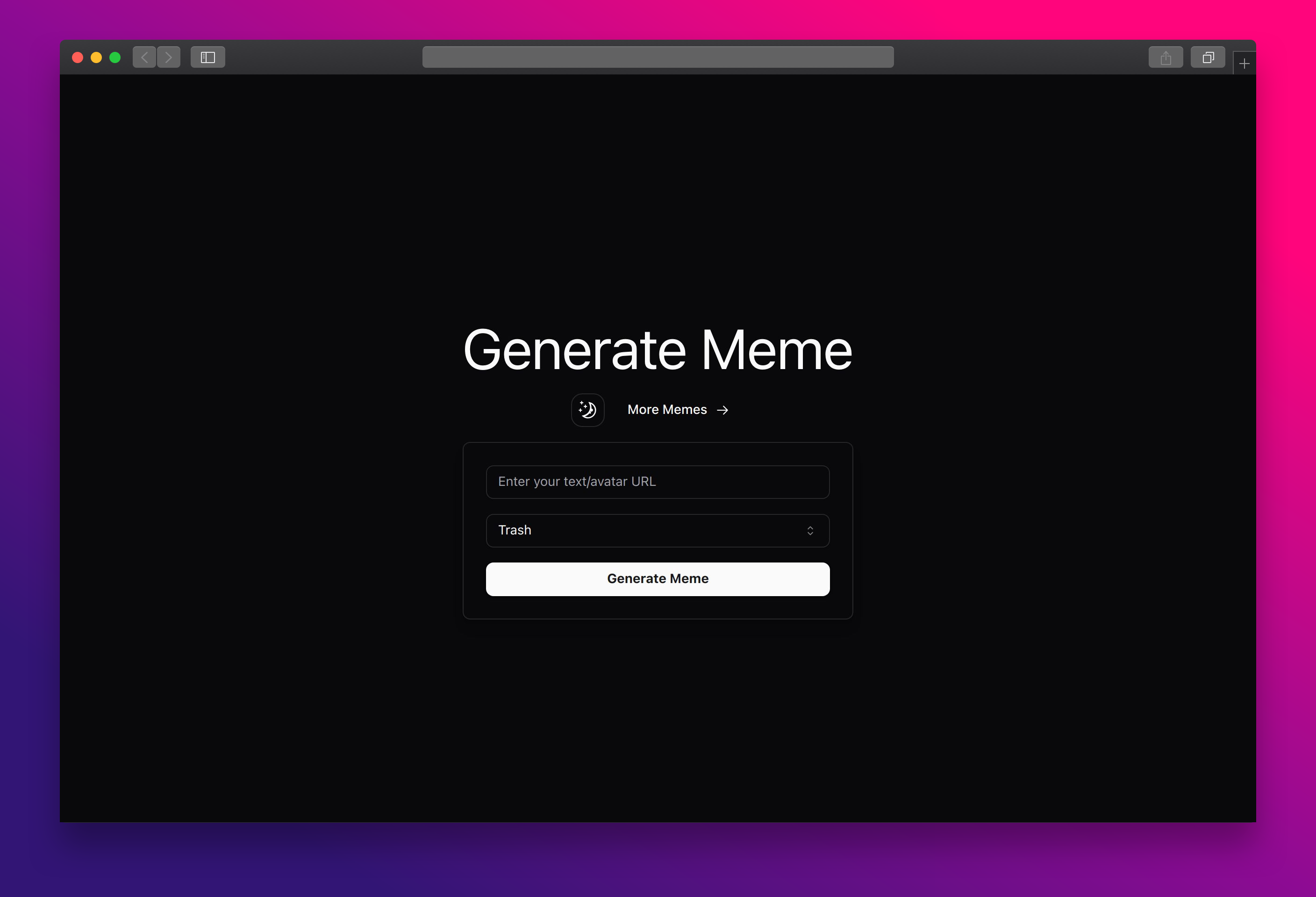Open the More Memes link
1316x897 pixels.
667,410
